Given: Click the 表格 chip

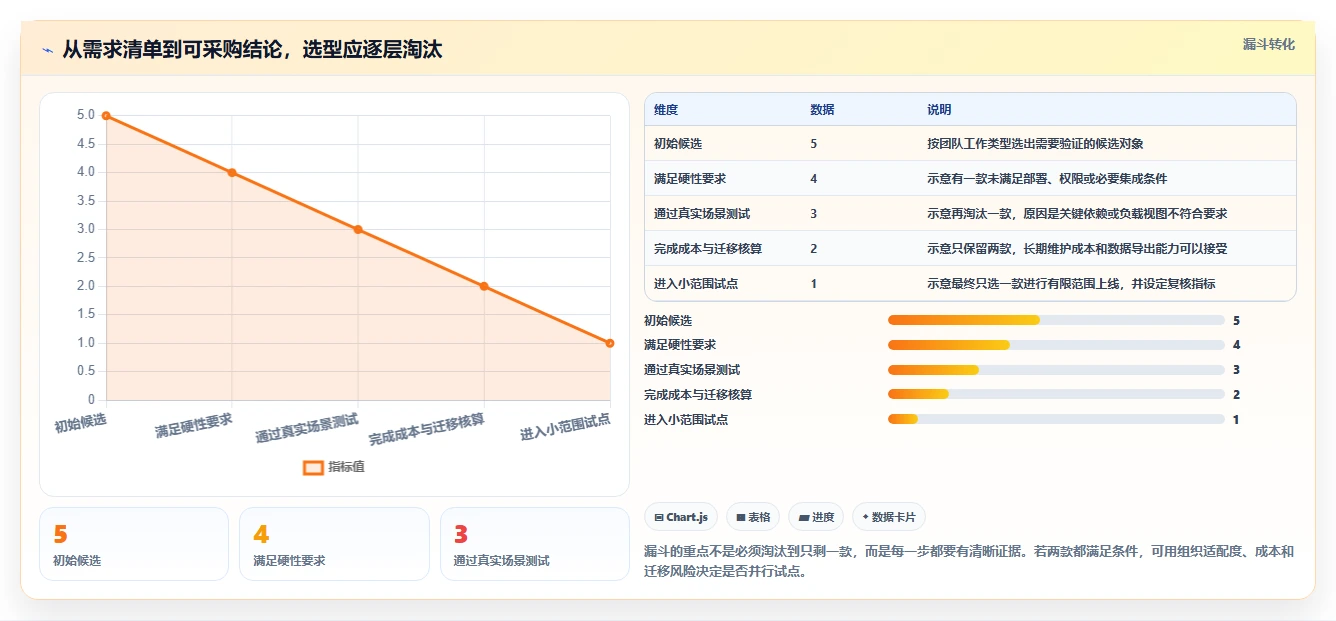Looking at the screenshot, I should coord(753,517).
